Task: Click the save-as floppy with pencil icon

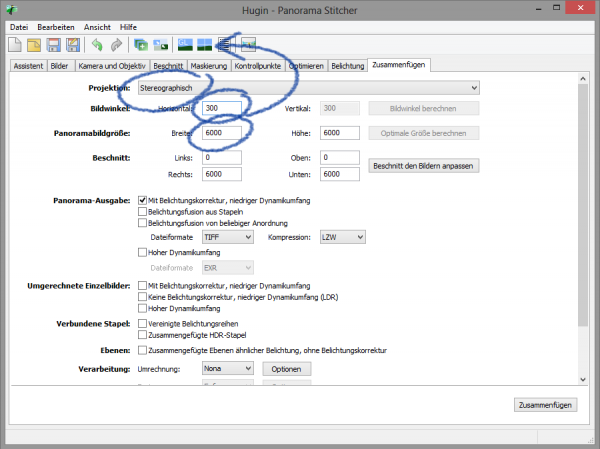Action: coord(73,45)
